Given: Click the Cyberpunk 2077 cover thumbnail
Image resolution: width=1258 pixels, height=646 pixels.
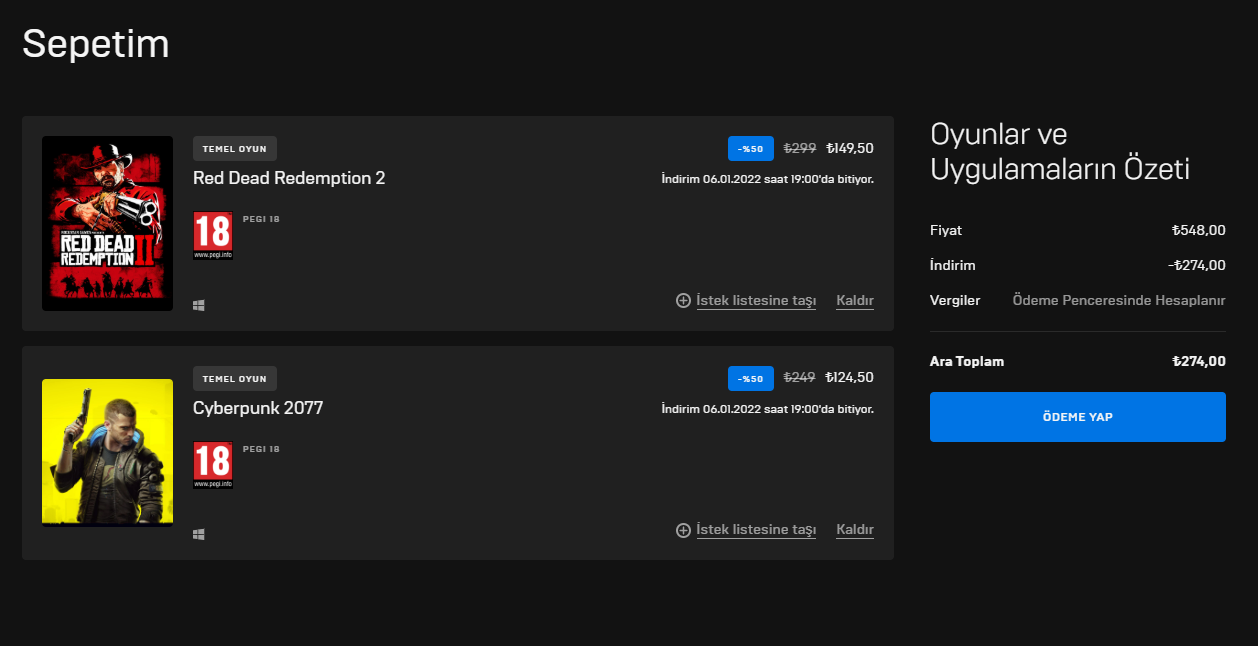Looking at the screenshot, I should coord(107,452).
